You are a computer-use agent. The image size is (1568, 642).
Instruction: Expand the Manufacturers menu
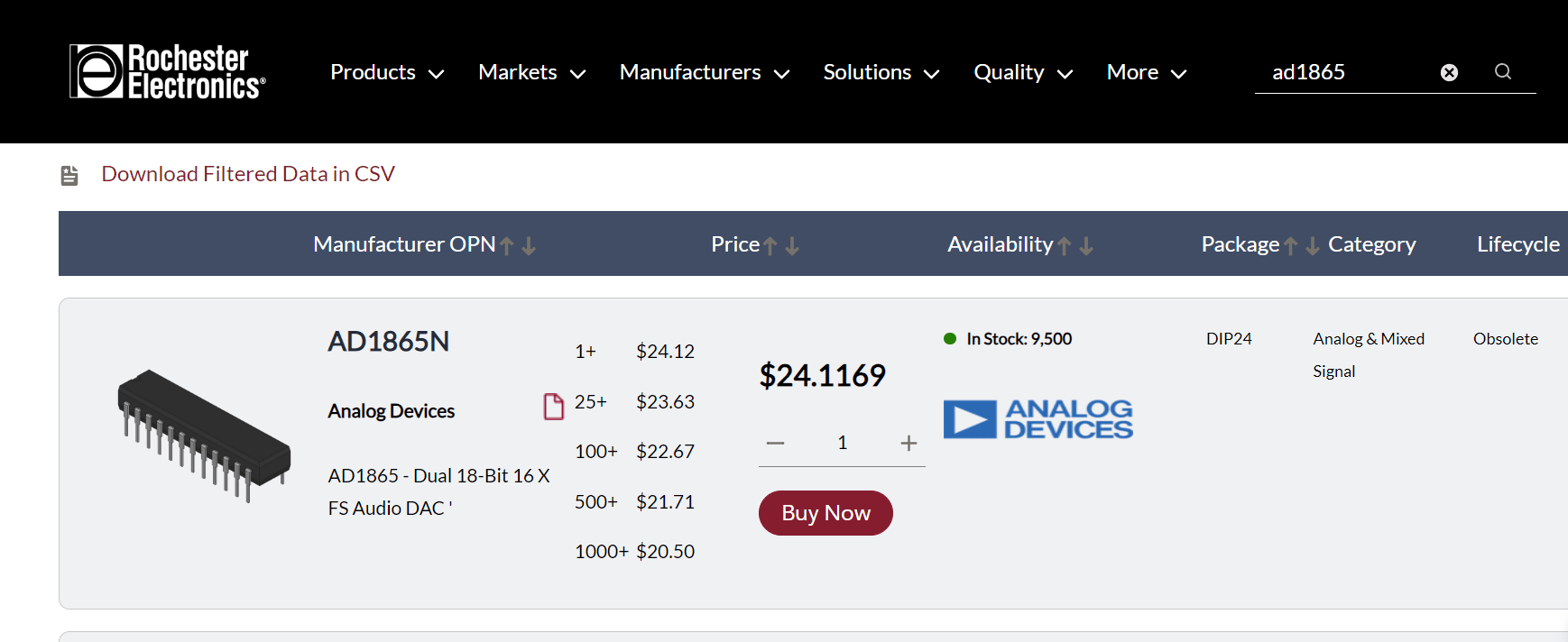(x=705, y=72)
